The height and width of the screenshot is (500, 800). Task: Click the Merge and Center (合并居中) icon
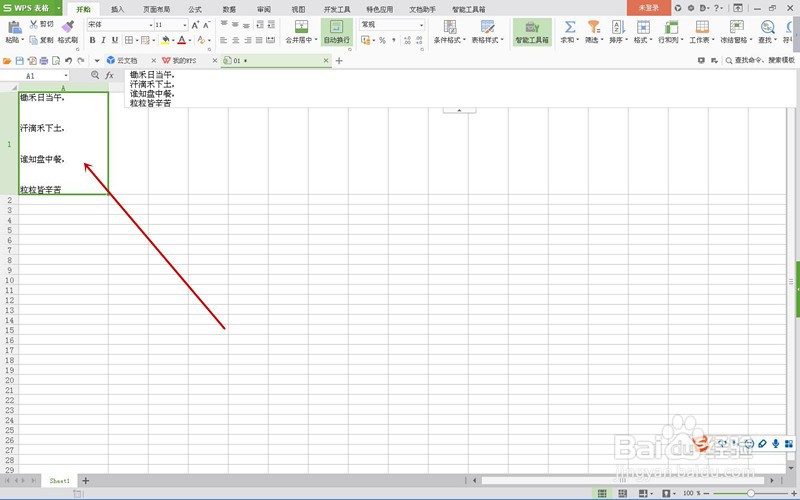click(x=302, y=27)
